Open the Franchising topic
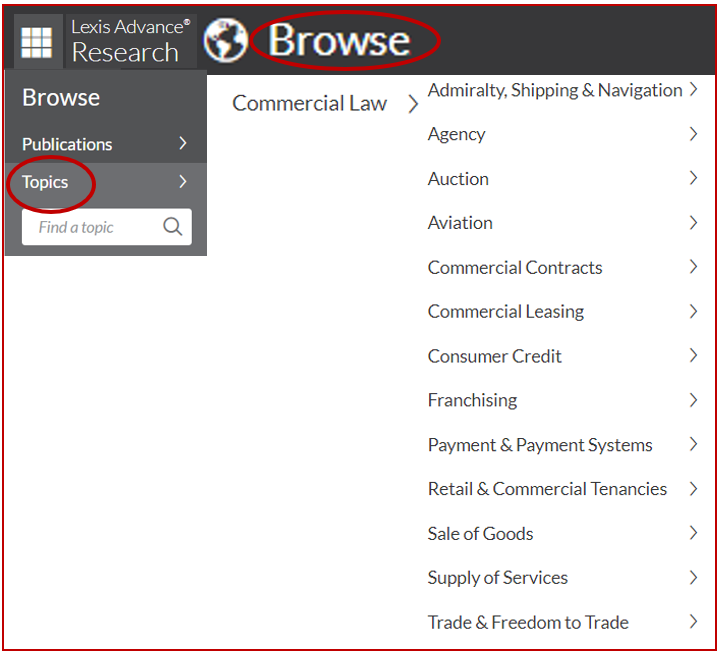The width and height of the screenshot is (720, 657). [x=472, y=400]
